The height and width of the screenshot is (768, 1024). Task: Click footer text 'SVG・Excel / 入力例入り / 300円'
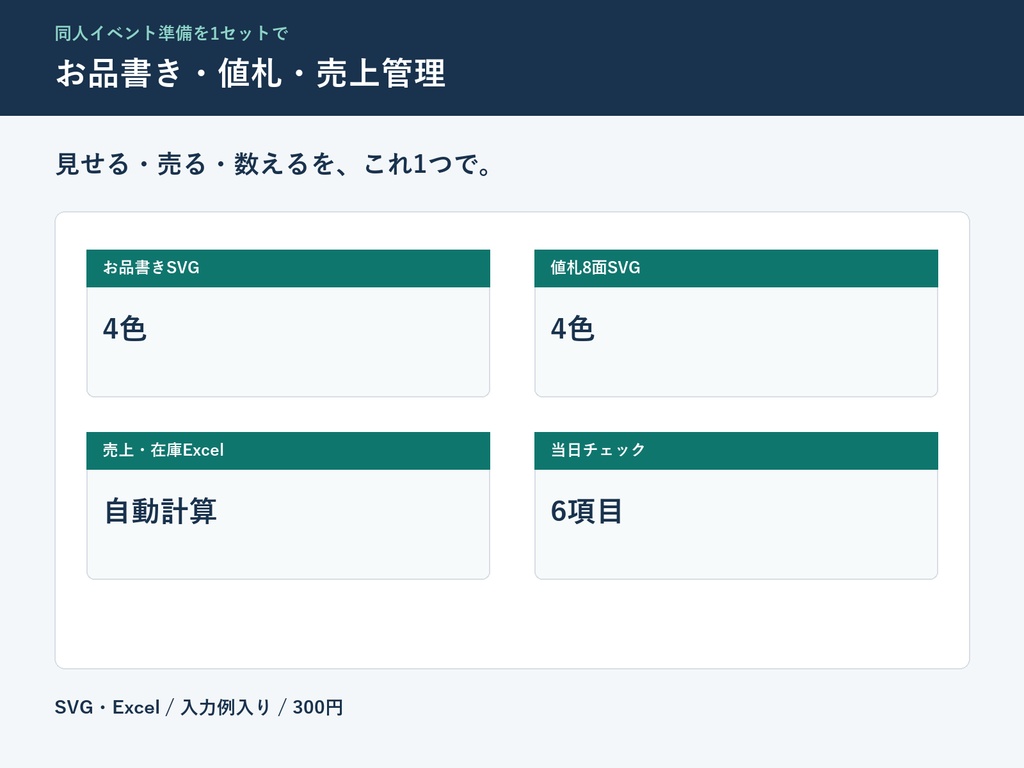coord(199,707)
